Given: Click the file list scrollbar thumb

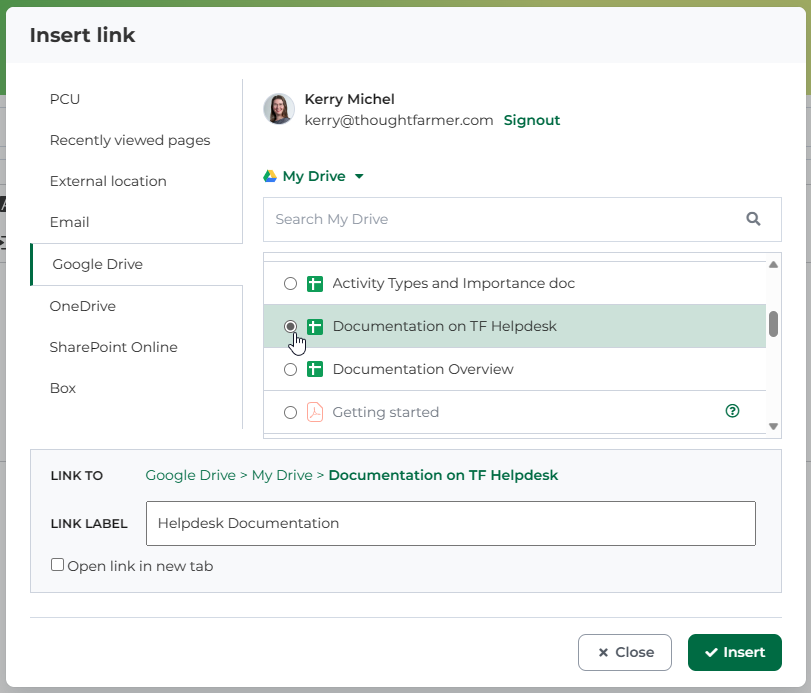Looking at the screenshot, I should click(773, 324).
